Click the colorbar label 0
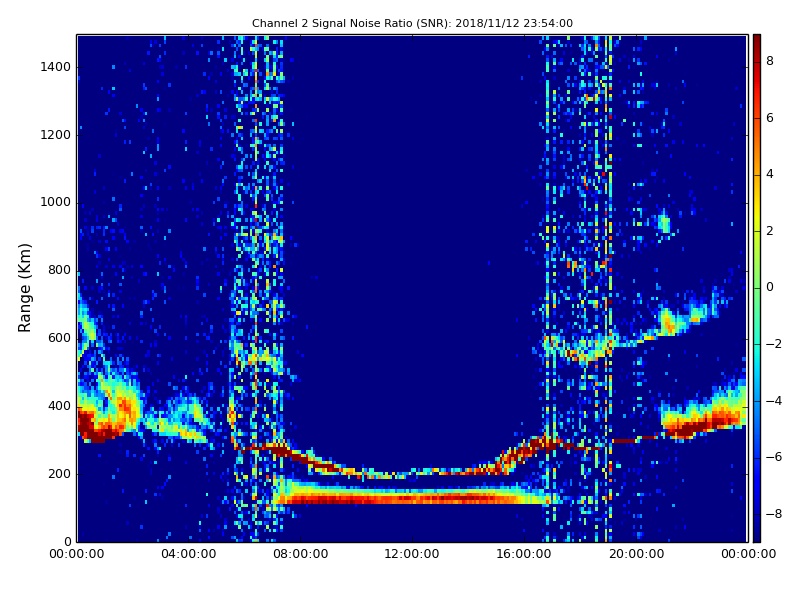Screen dimensions: 800x600 pos(770,287)
